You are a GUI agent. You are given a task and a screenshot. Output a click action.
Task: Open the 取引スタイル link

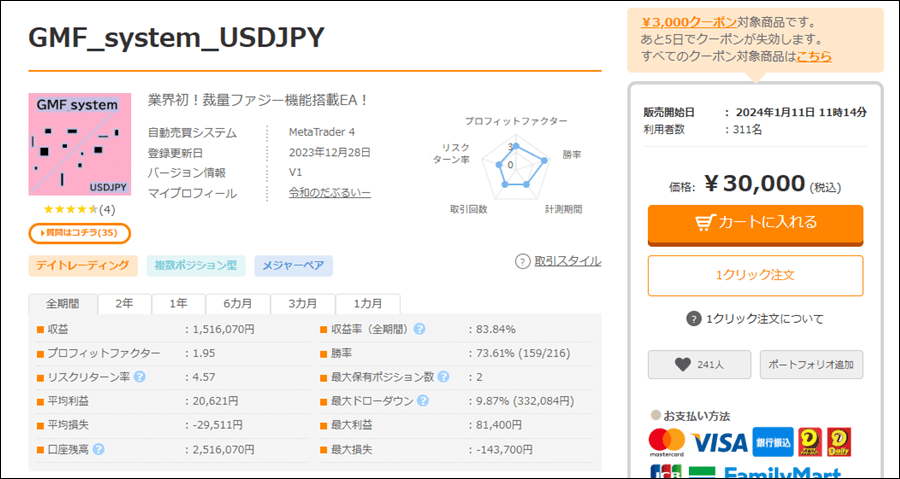[568, 262]
